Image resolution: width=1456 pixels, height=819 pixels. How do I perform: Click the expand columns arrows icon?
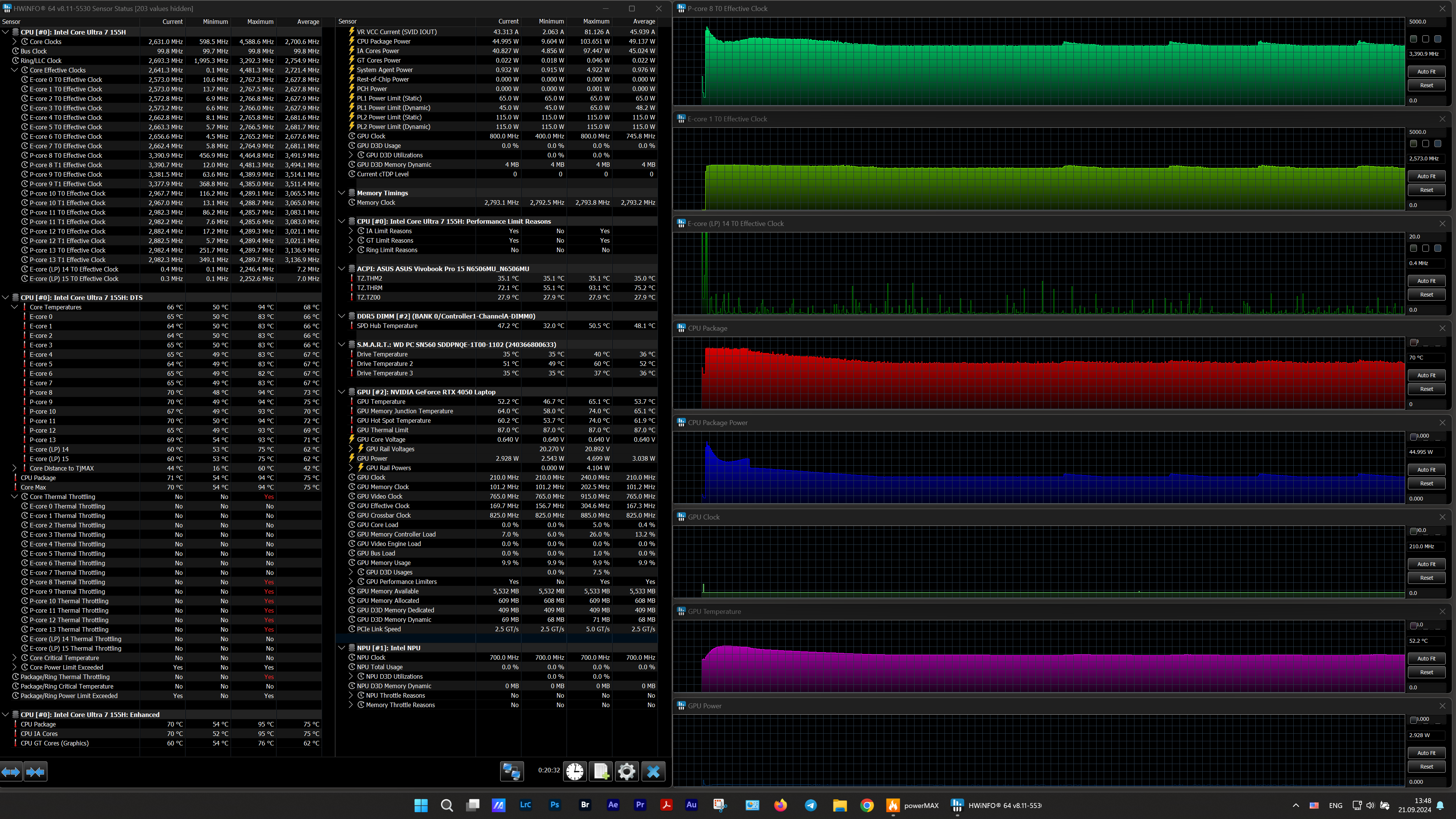coord(11,772)
